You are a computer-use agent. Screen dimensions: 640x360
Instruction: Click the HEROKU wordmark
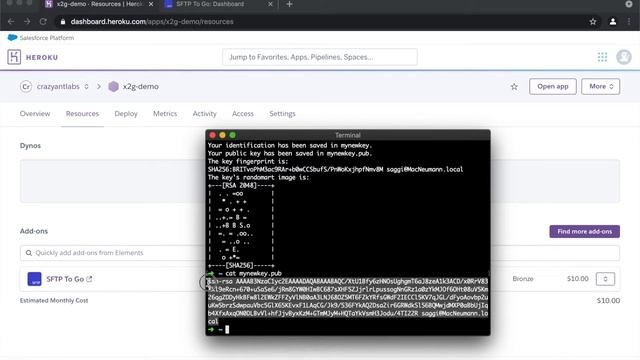pyautogui.click(x=42, y=58)
